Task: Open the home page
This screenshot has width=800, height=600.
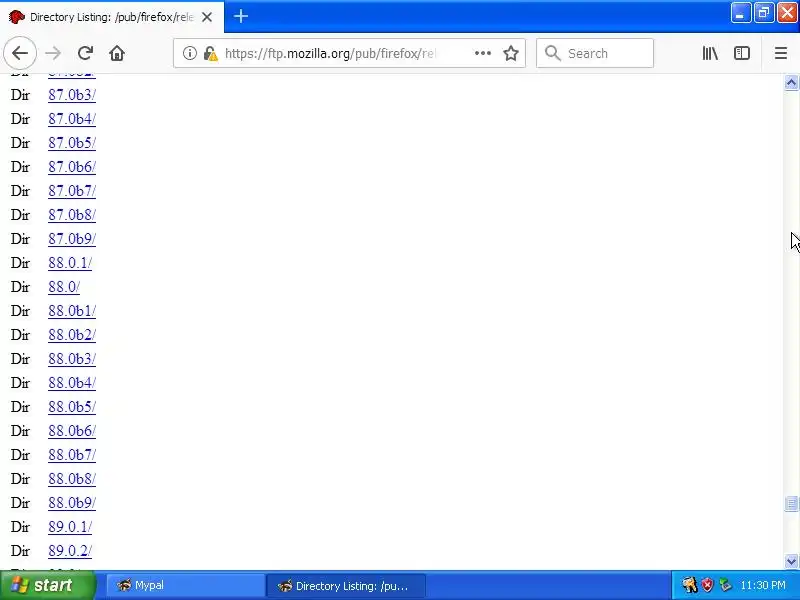Action: (x=117, y=53)
